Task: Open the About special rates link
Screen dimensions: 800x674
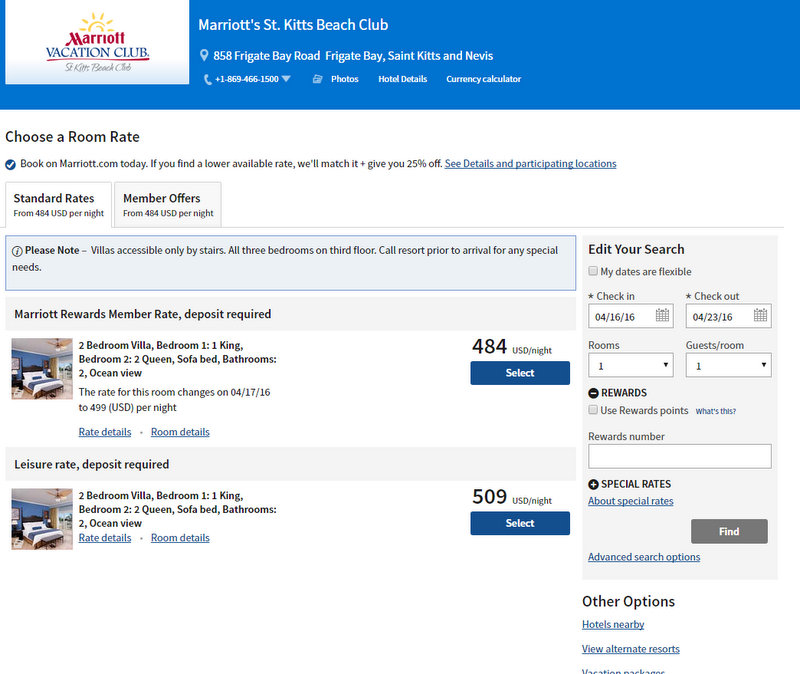Action: pos(631,501)
